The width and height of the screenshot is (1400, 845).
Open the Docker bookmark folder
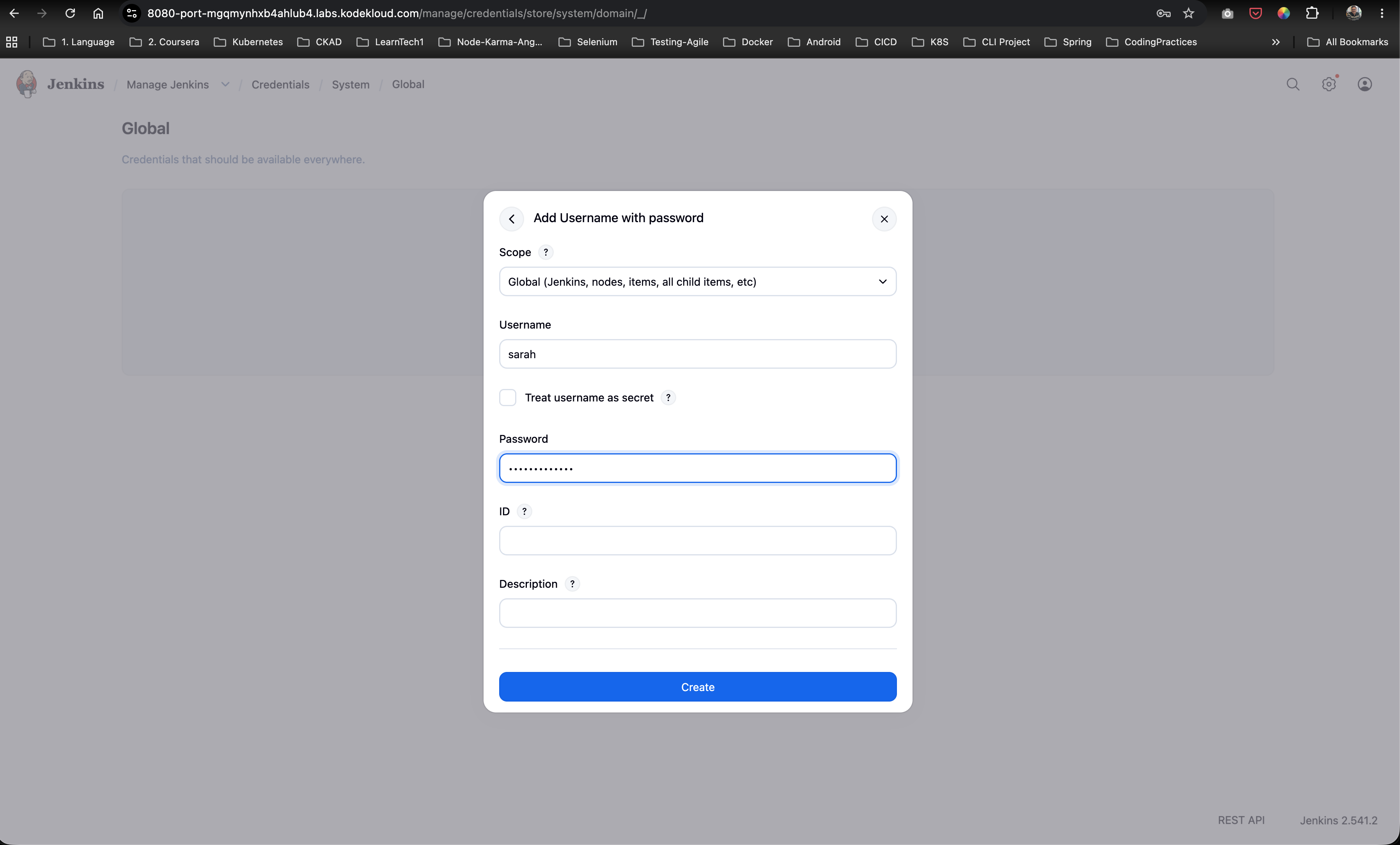pyautogui.click(x=748, y=42)
